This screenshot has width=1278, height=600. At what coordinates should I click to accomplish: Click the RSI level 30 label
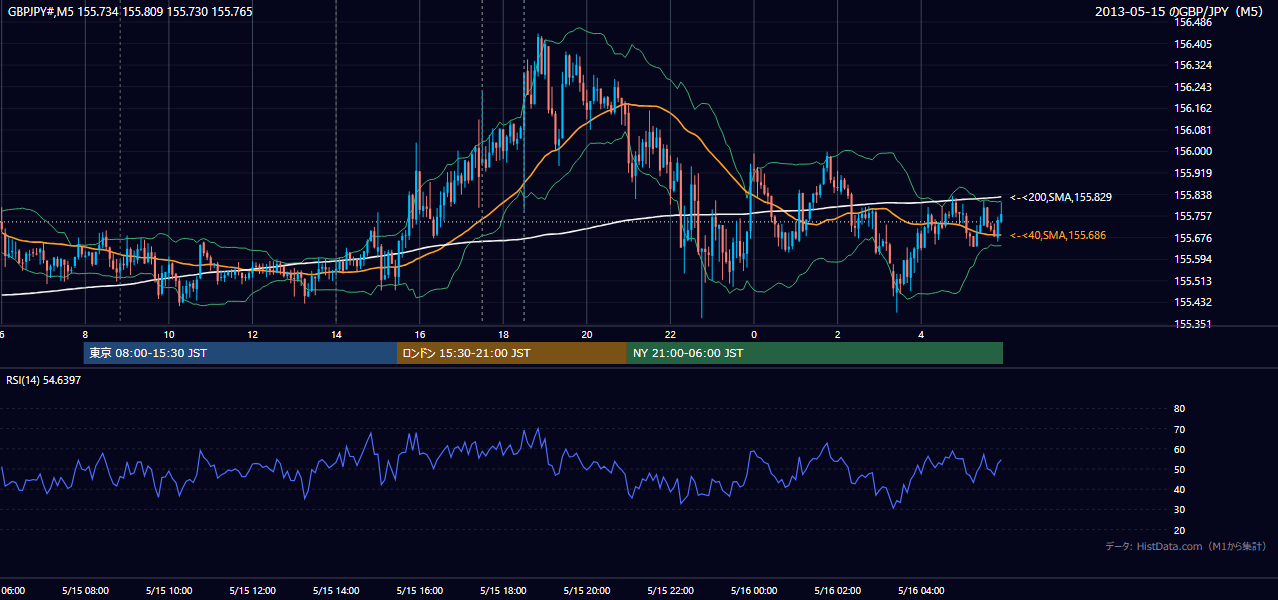click(x=1179, y=510)
